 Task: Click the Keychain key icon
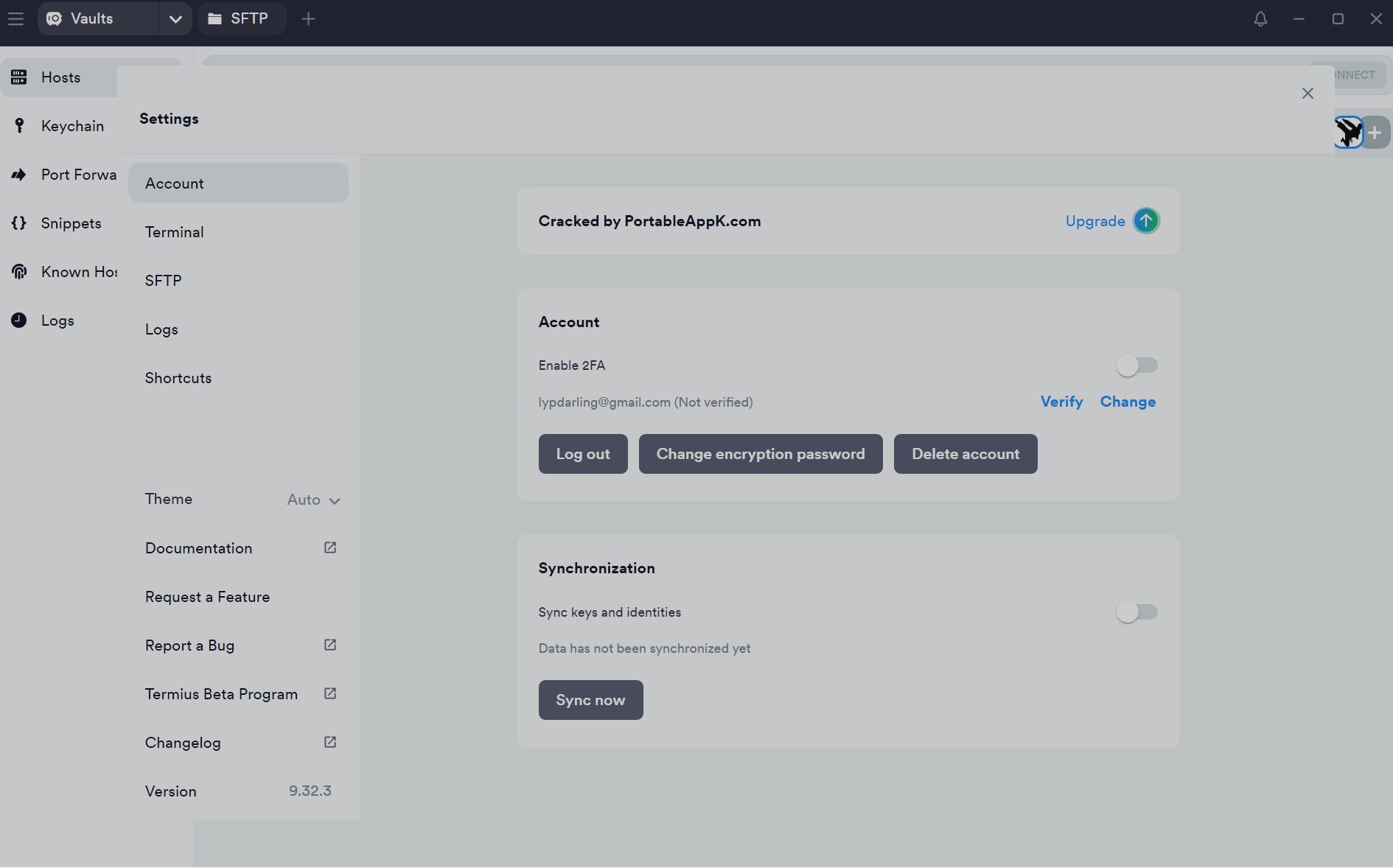tap(19, 126)
